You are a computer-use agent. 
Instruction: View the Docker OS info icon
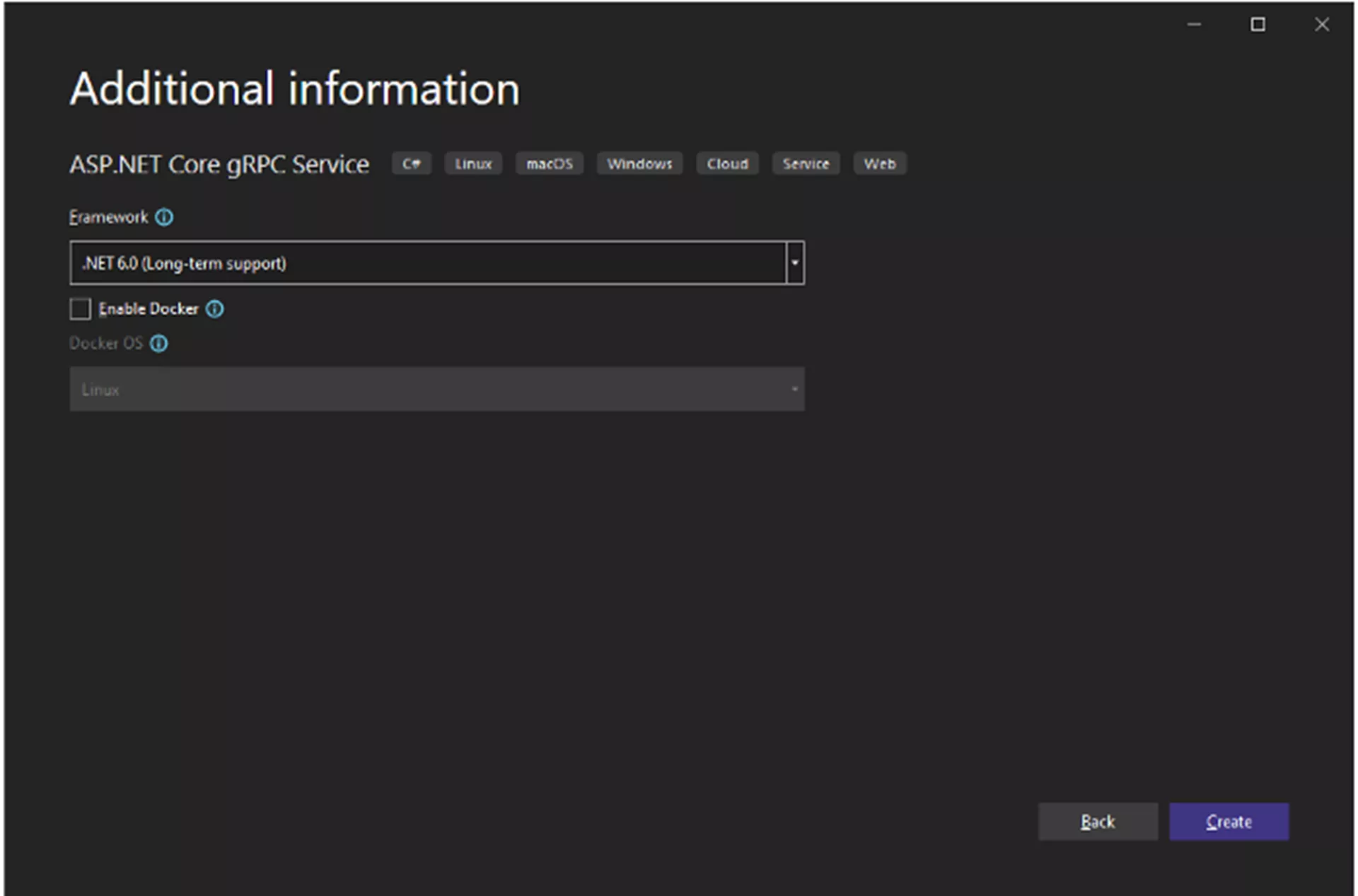(159, 344)
